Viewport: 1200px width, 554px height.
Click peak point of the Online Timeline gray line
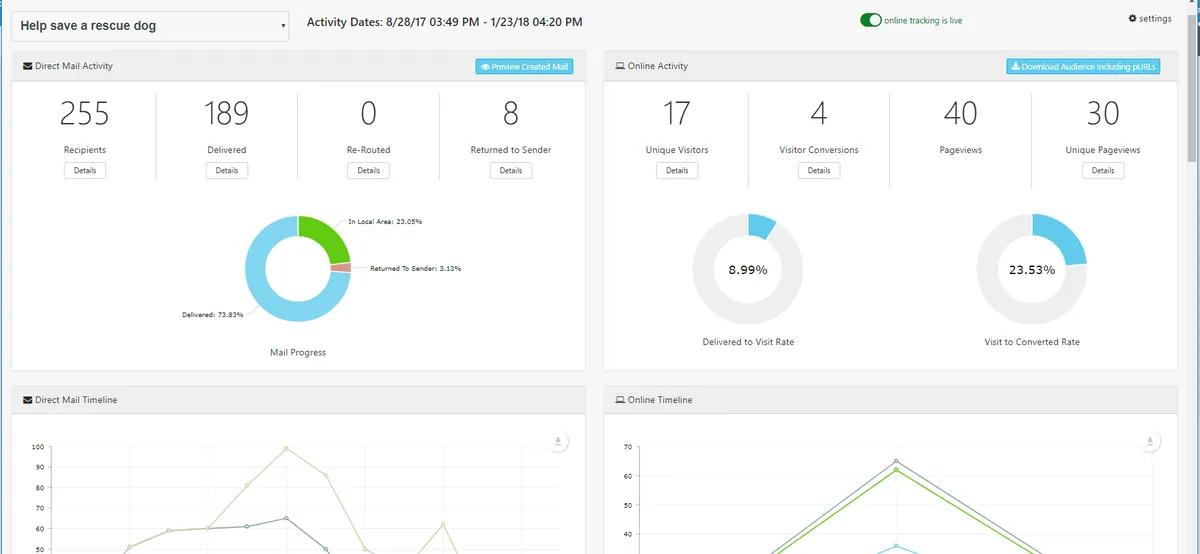click(896, 461)
